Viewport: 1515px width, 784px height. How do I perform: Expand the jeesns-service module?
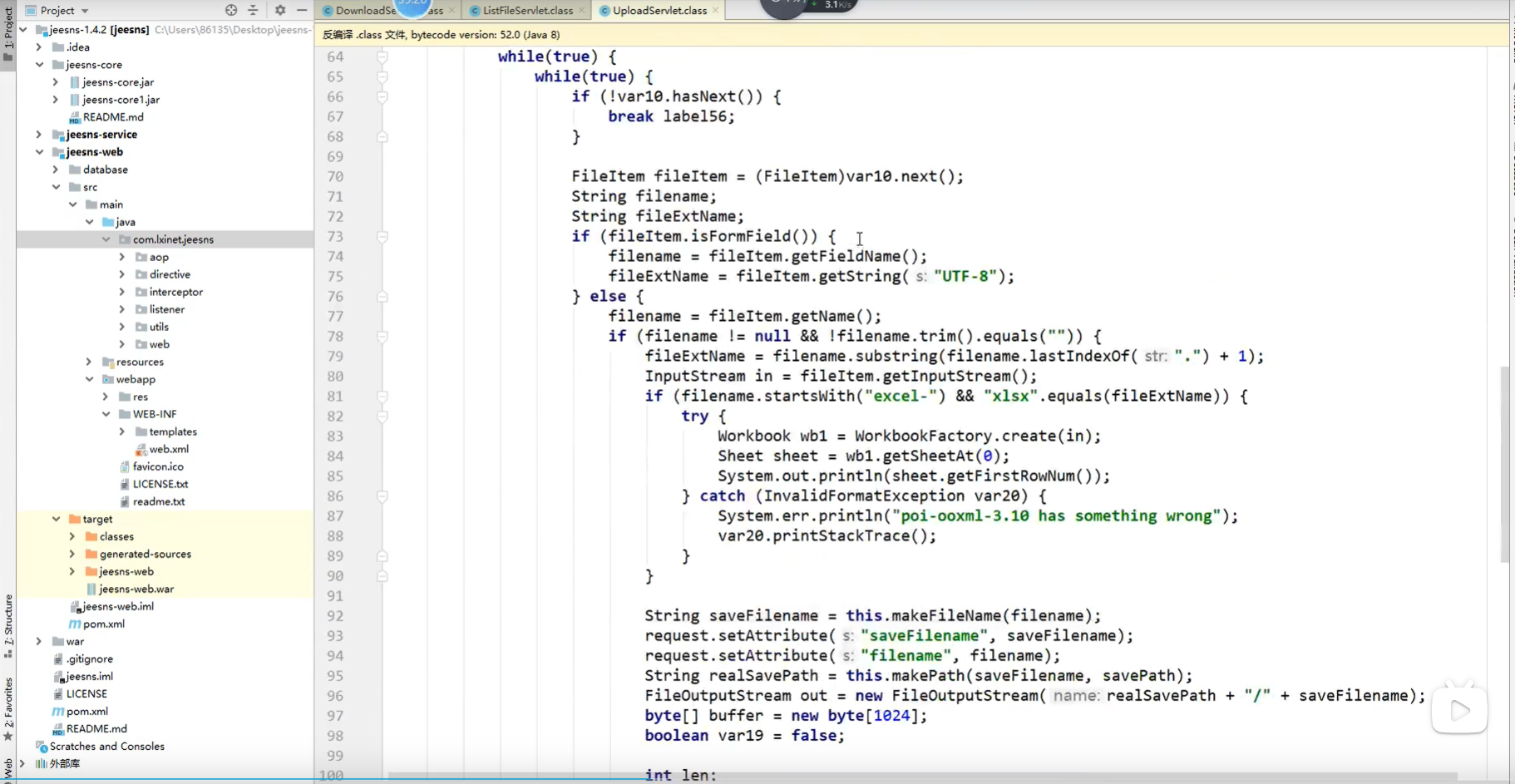pyautogui.click(x=39, y=135)
